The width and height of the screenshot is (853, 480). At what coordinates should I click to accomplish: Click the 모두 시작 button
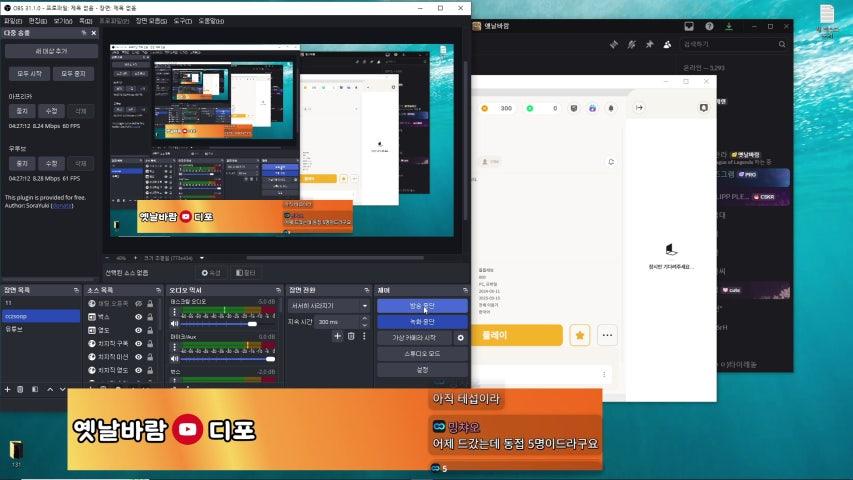(x=29, y=73)
